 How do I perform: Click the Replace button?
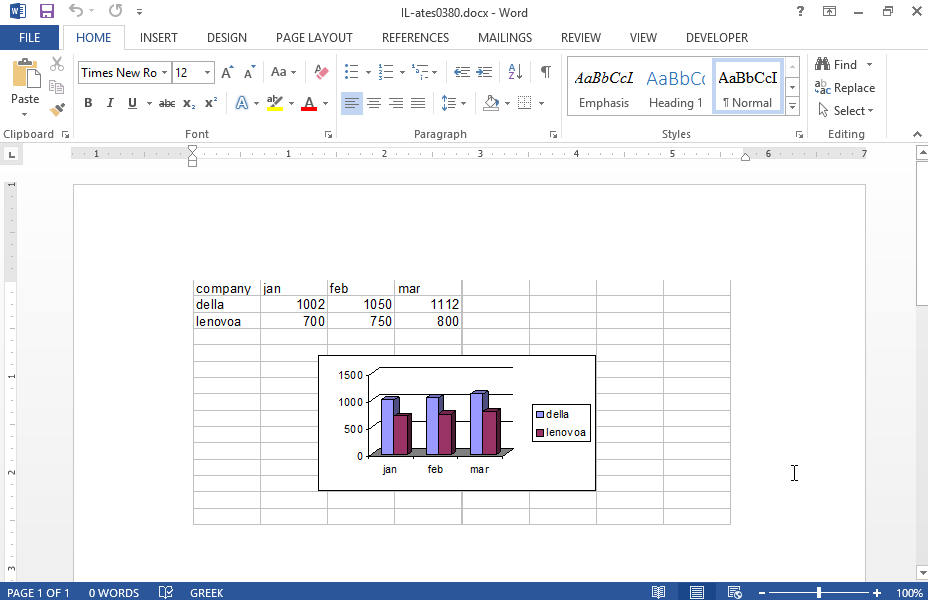click(845, 88)
